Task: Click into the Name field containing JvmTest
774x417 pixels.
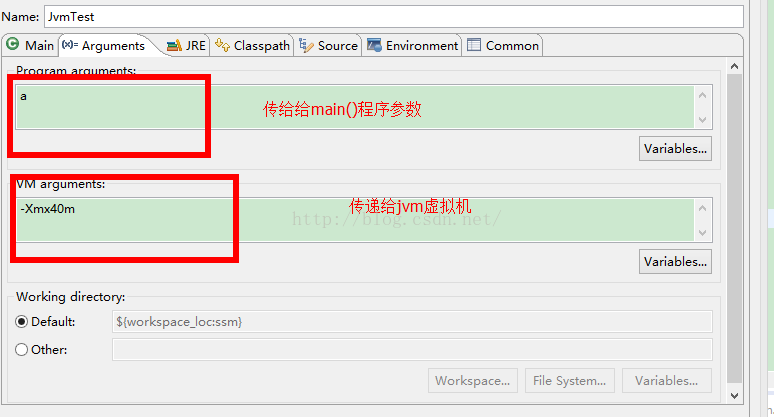Action: pos(393,17)
